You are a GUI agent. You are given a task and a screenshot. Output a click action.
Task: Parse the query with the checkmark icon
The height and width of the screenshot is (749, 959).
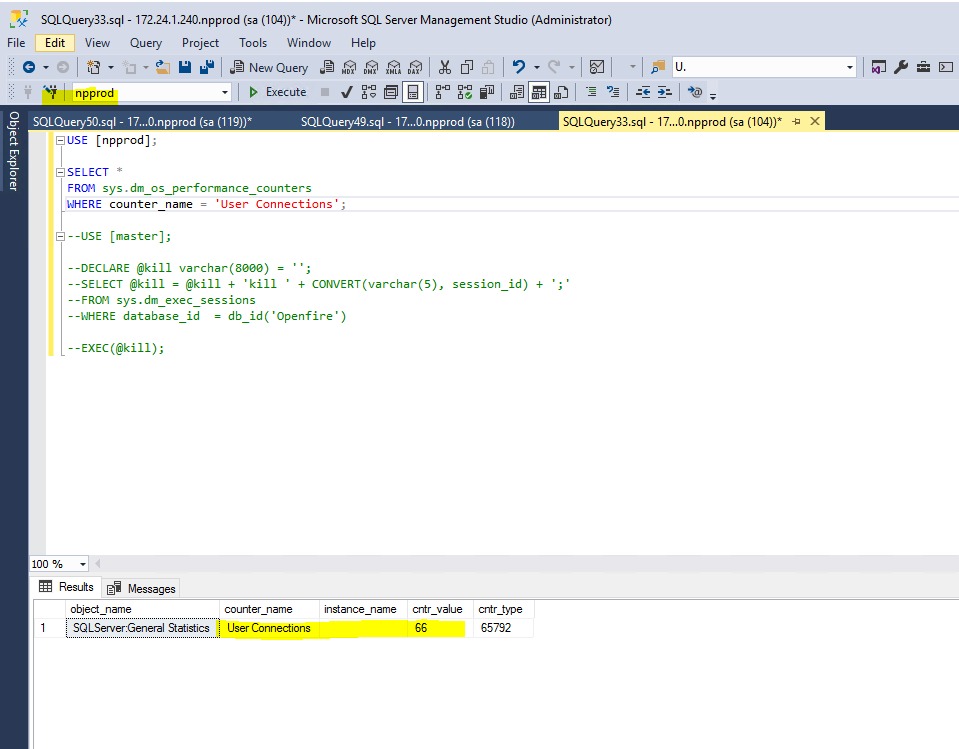click(346, 92)
